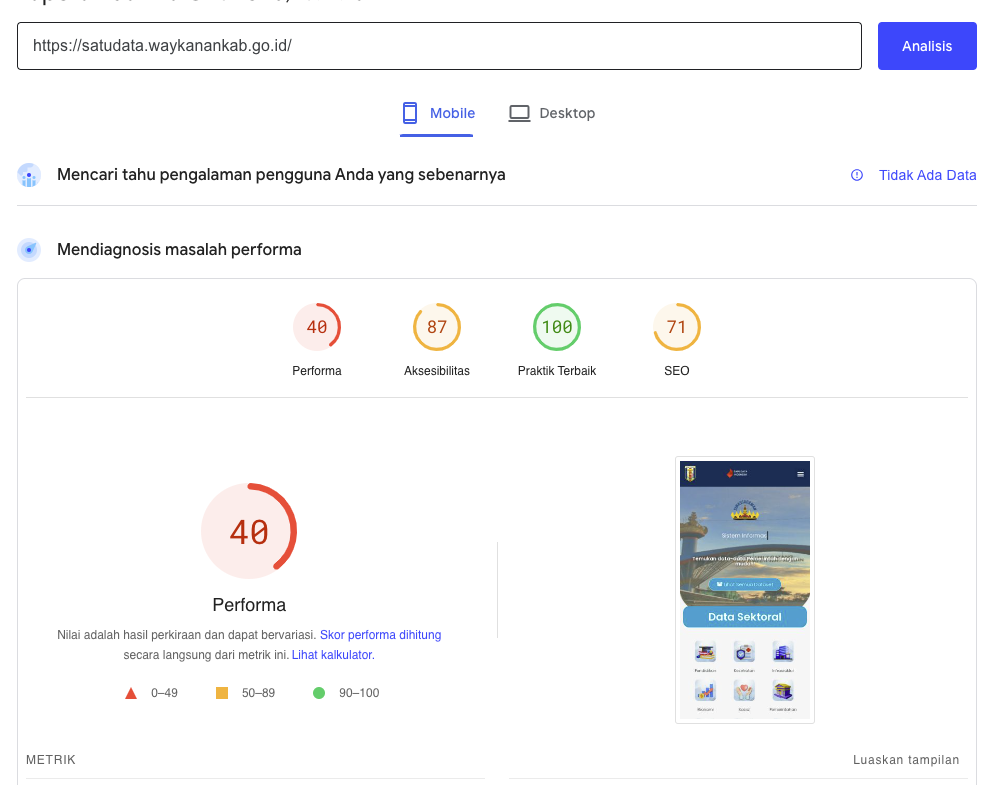The image size is (1007, 785).
Task: Click the info icon next to Tidak Ada Data
Action: tap(857, 175)
